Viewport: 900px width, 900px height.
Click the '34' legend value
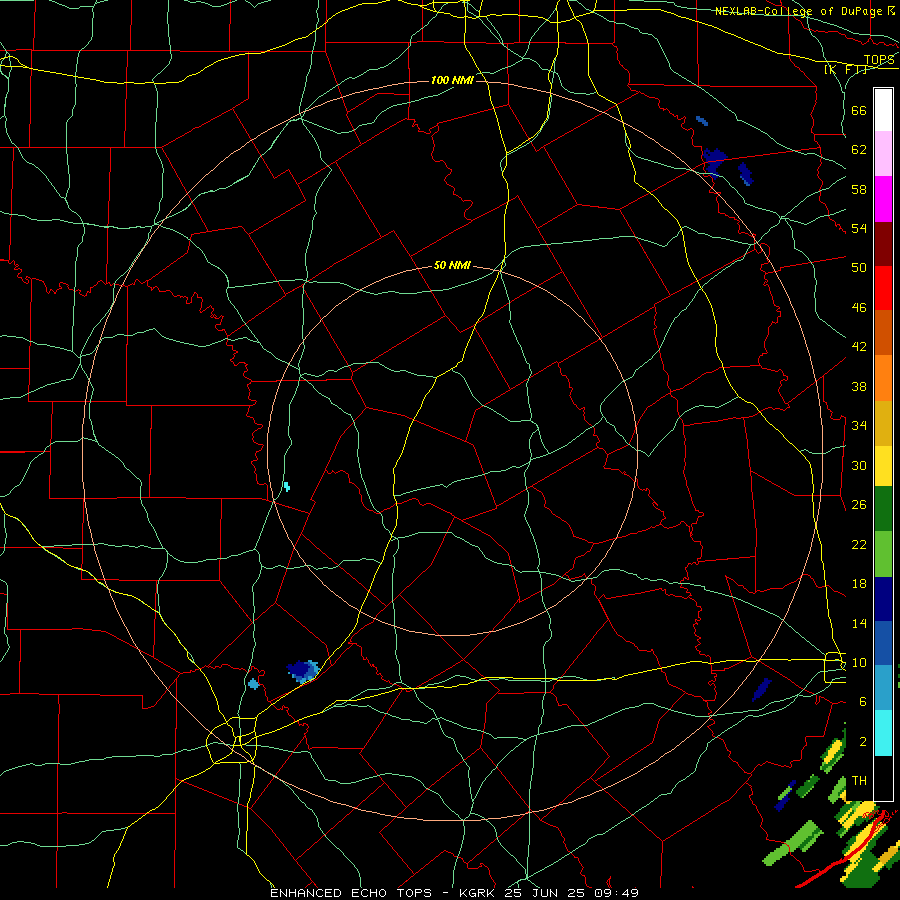click(x=859, y=425)
